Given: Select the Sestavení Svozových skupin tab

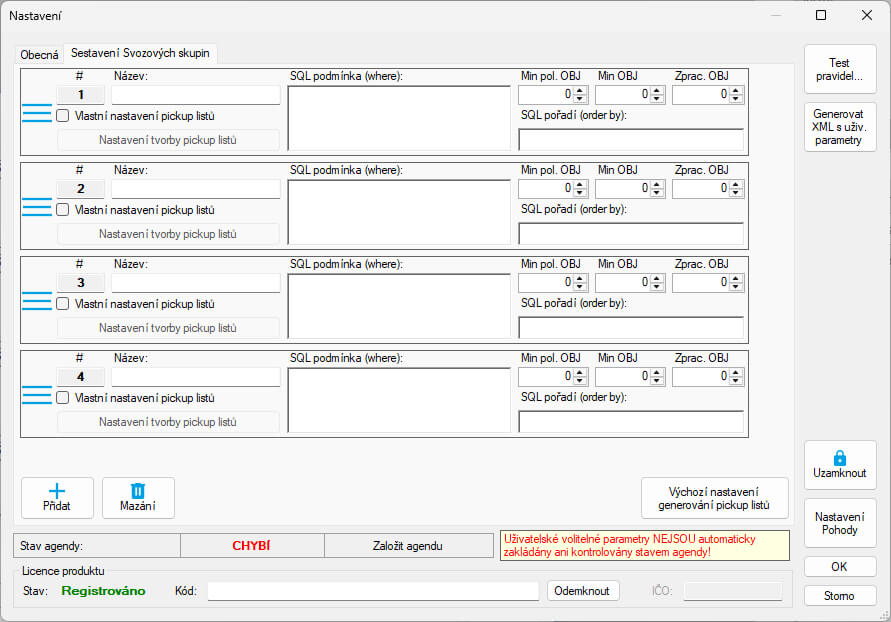Looking at the screenshot, I should pyautogui.click(x=140, y=53).
